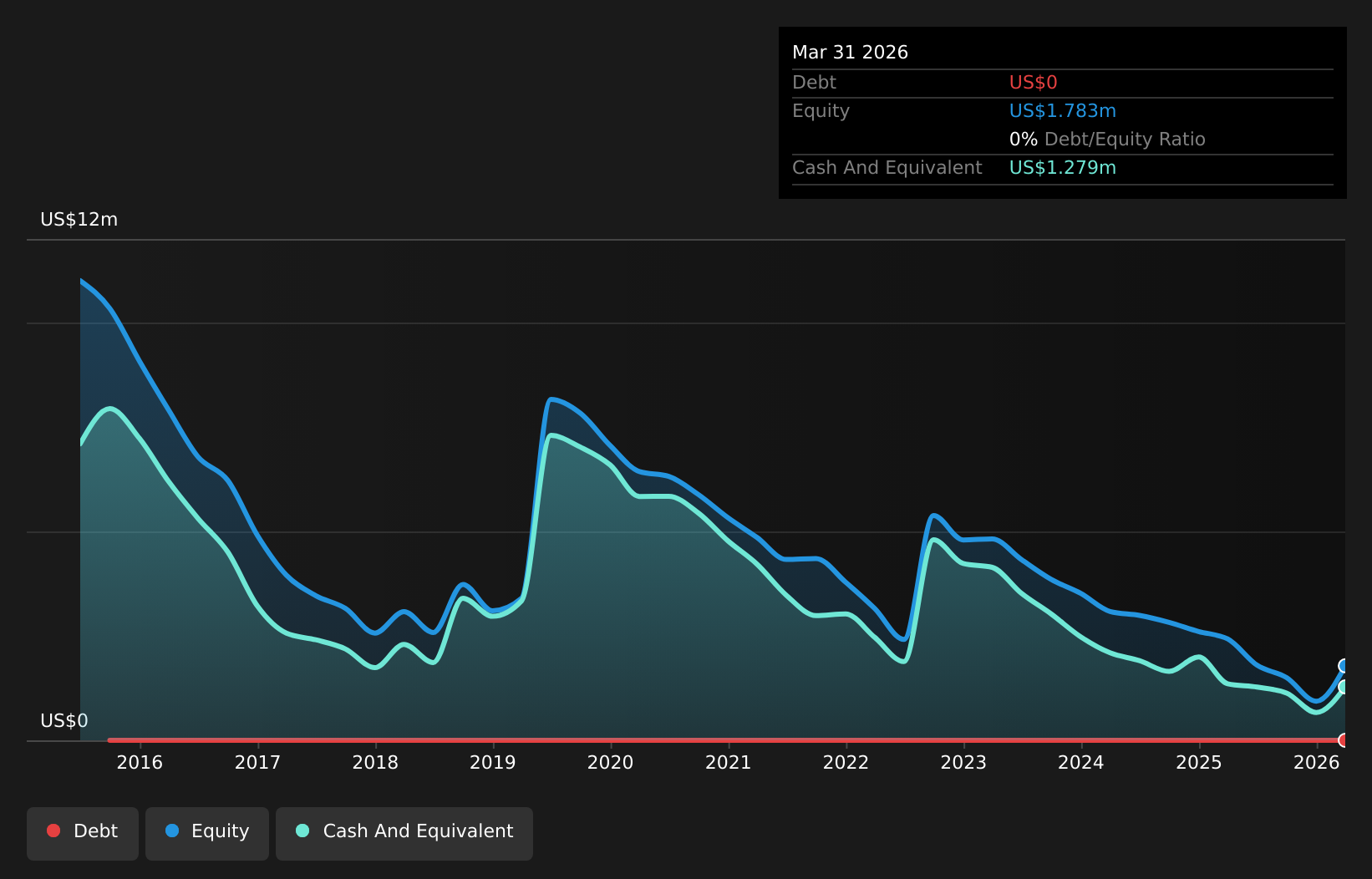Image resolution: width=1372 pixels, height=879 pixels.
Task: Click the 0% Debt/Equity Ratio text
Action: [x=1107, y=140]
